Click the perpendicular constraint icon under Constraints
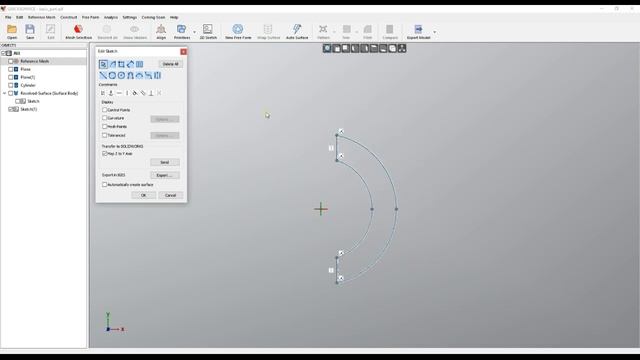This screenshot has height=360, width=640. [x=151, y=93]
